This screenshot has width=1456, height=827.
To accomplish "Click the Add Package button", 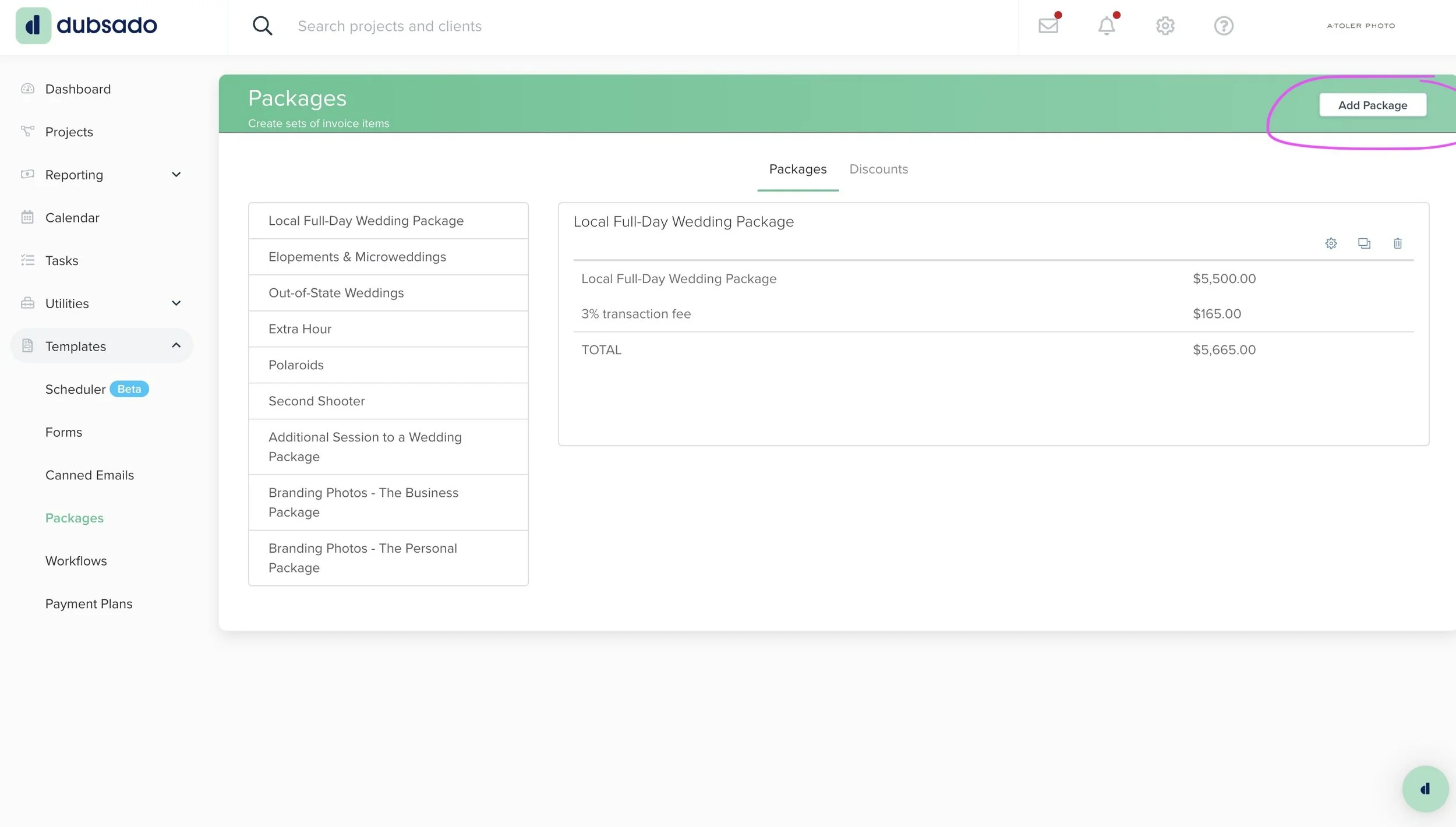I will coord(1372,105).
